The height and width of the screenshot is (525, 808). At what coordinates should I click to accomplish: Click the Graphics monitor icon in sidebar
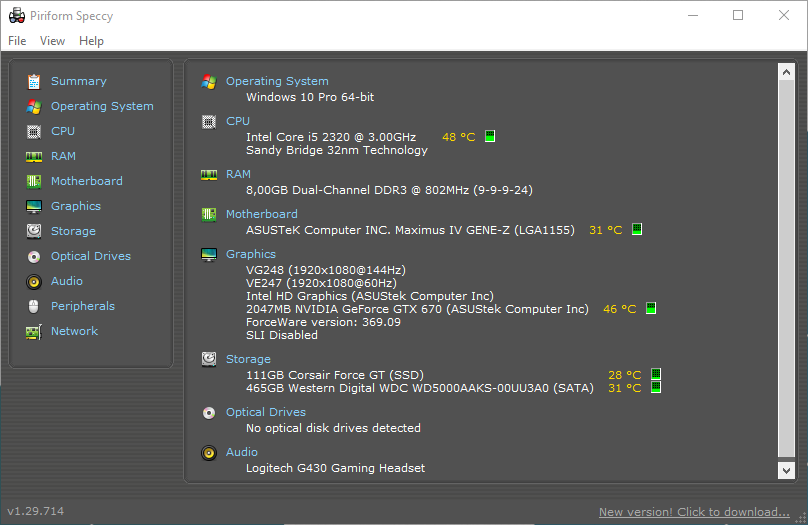pyautogui.click(x=34, y=207)
